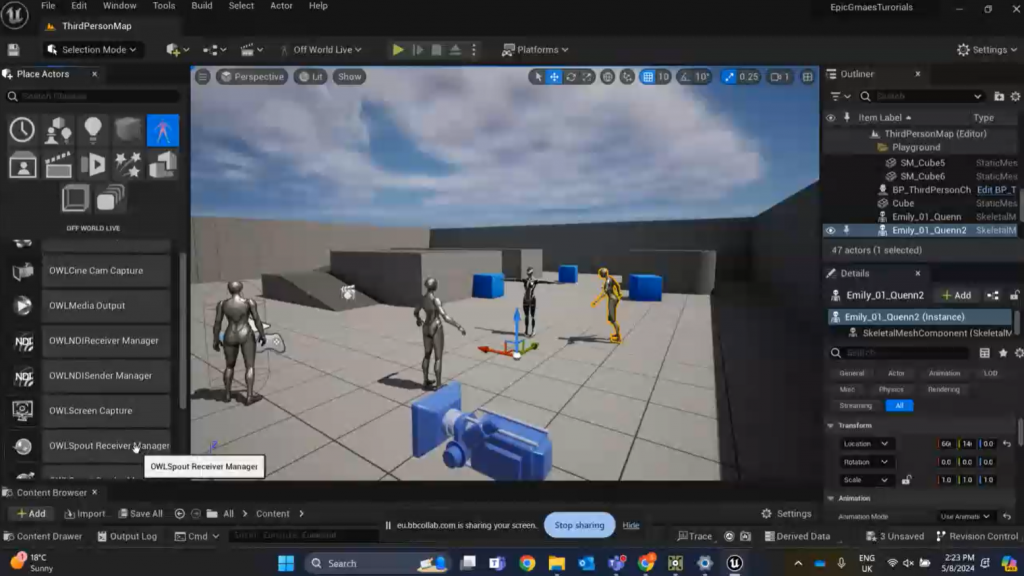The image size is (1024, 576).
Task: Open the Build menu
Action: (x=202, y=6)
